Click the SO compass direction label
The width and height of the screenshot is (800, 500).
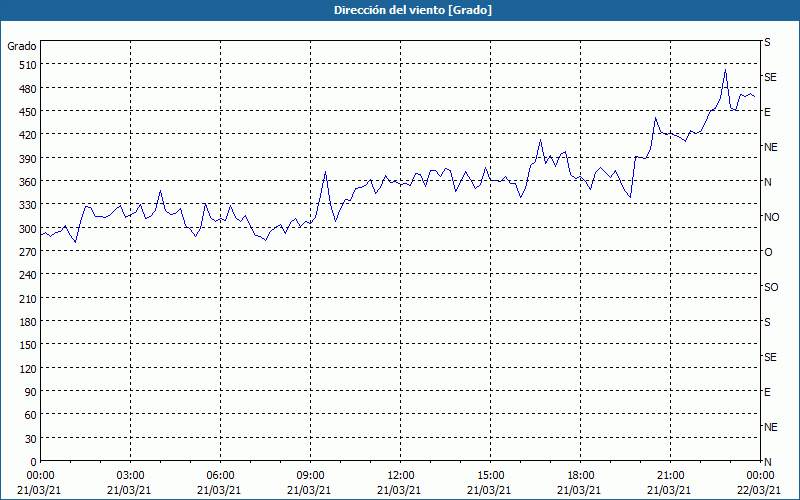771,287
